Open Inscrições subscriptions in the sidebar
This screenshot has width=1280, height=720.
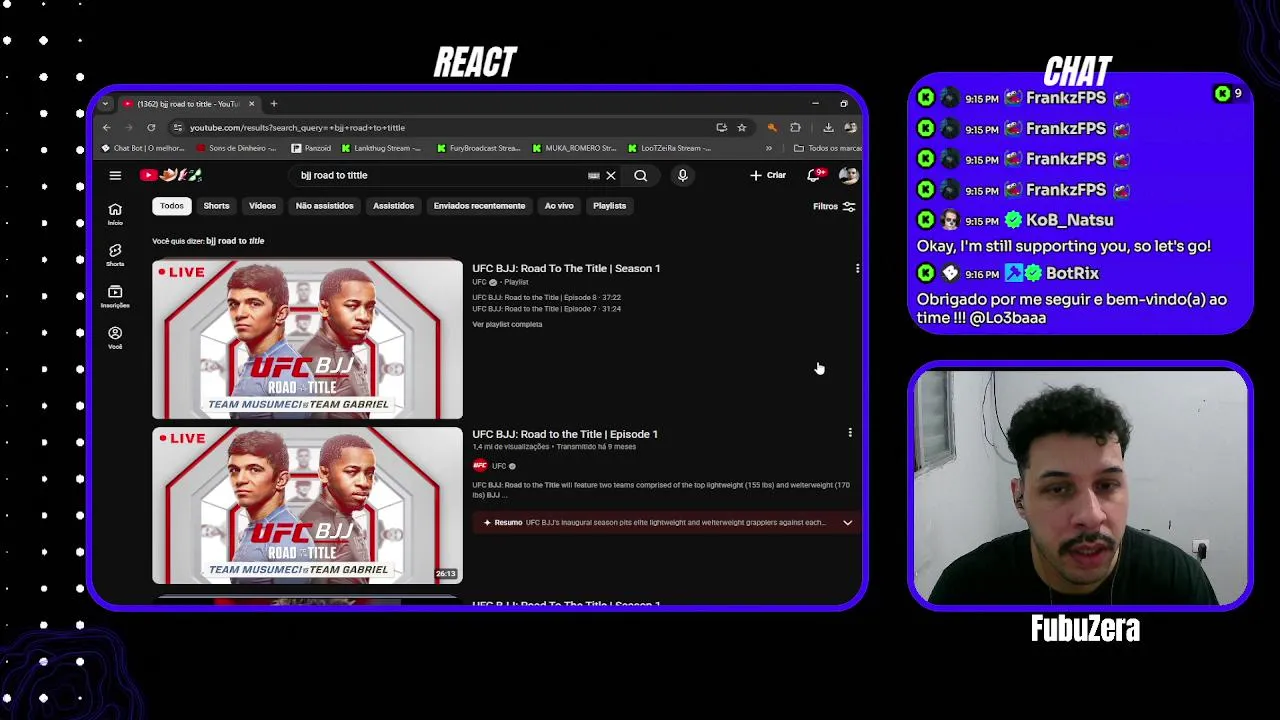click(x=115, y=296)
